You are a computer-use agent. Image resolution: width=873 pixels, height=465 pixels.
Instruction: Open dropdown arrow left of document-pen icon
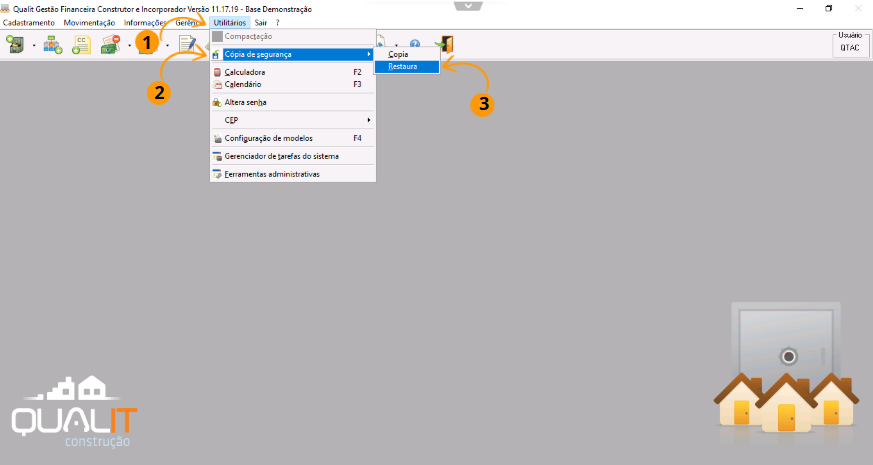tap(167, 45)
